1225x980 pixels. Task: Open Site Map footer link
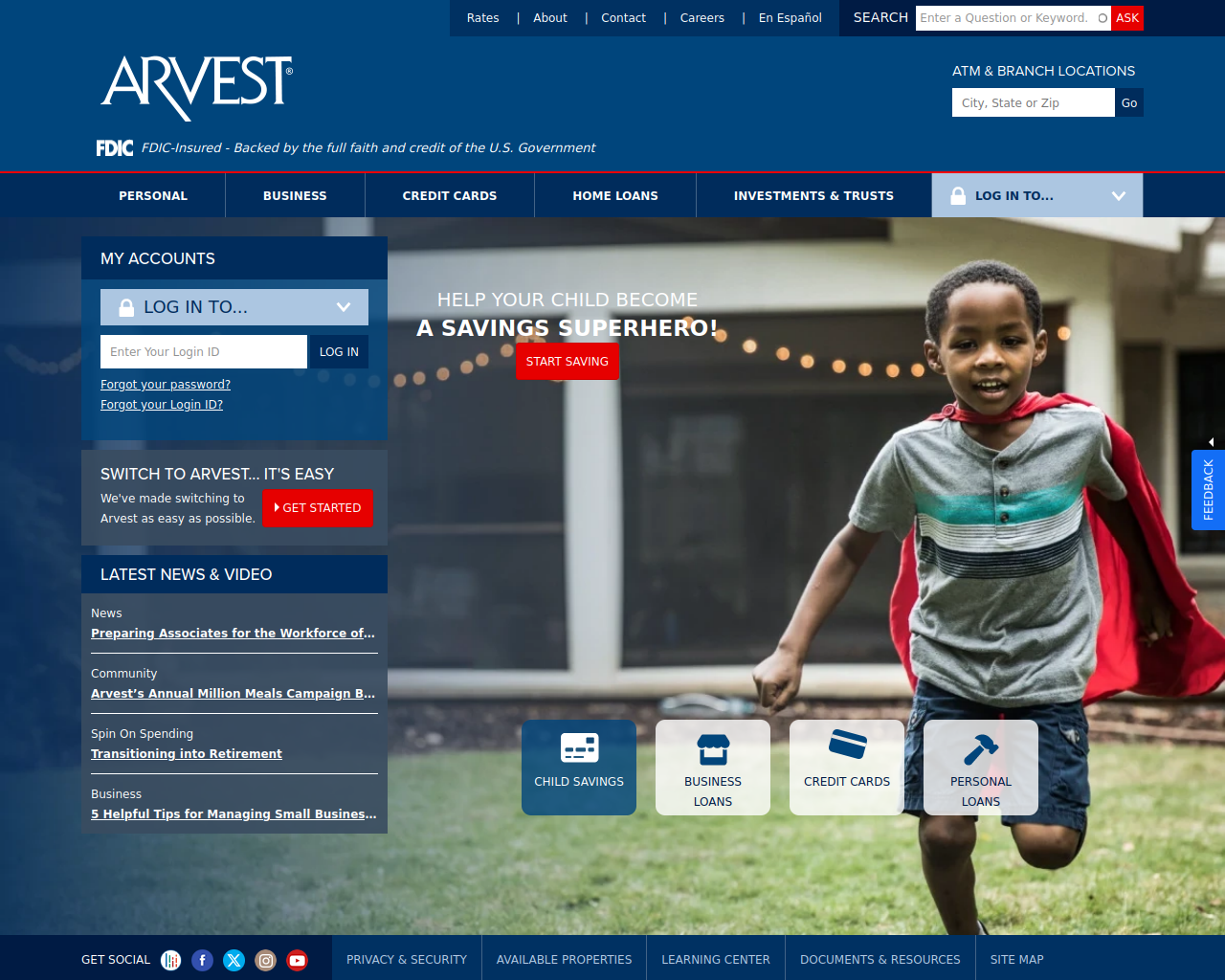[x=1017, y=960]
